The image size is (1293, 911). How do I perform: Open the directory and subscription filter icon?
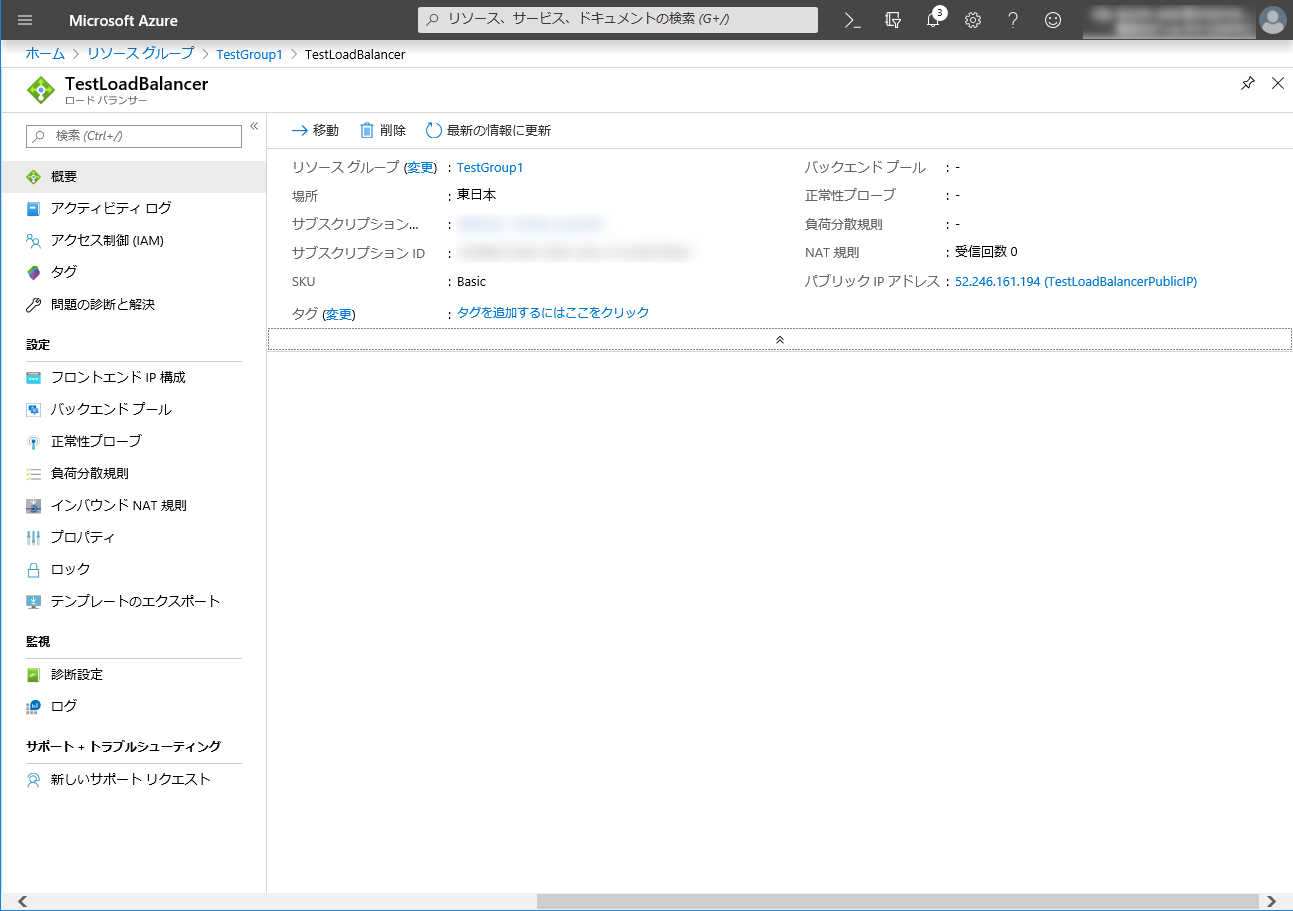coord(893,20)
